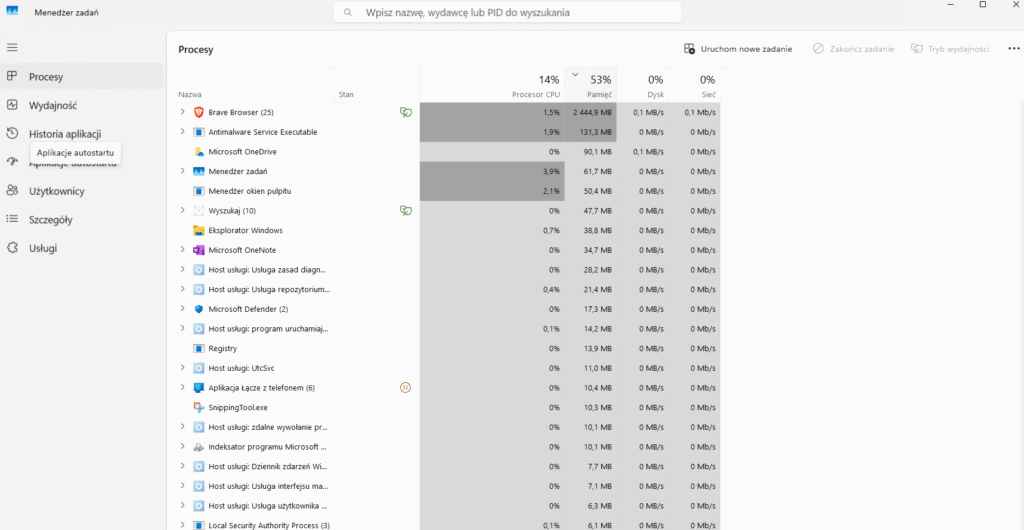Screen dimensions: 1024x530
Task: Click the Host usługi: Dziennik zdarzeń icon
Action: (x=199, y=467)
